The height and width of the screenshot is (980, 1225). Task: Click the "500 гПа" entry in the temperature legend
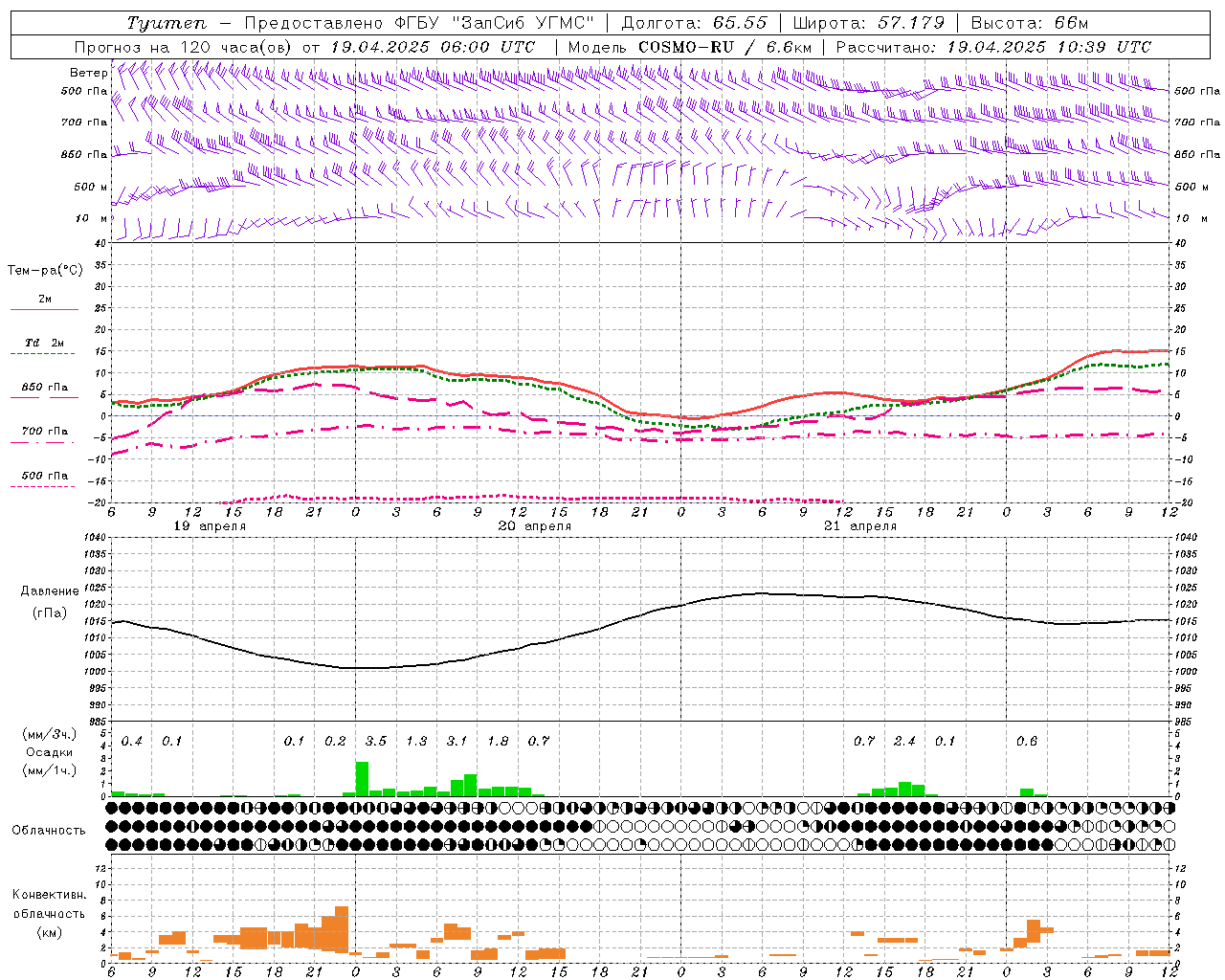click(45, 476)
